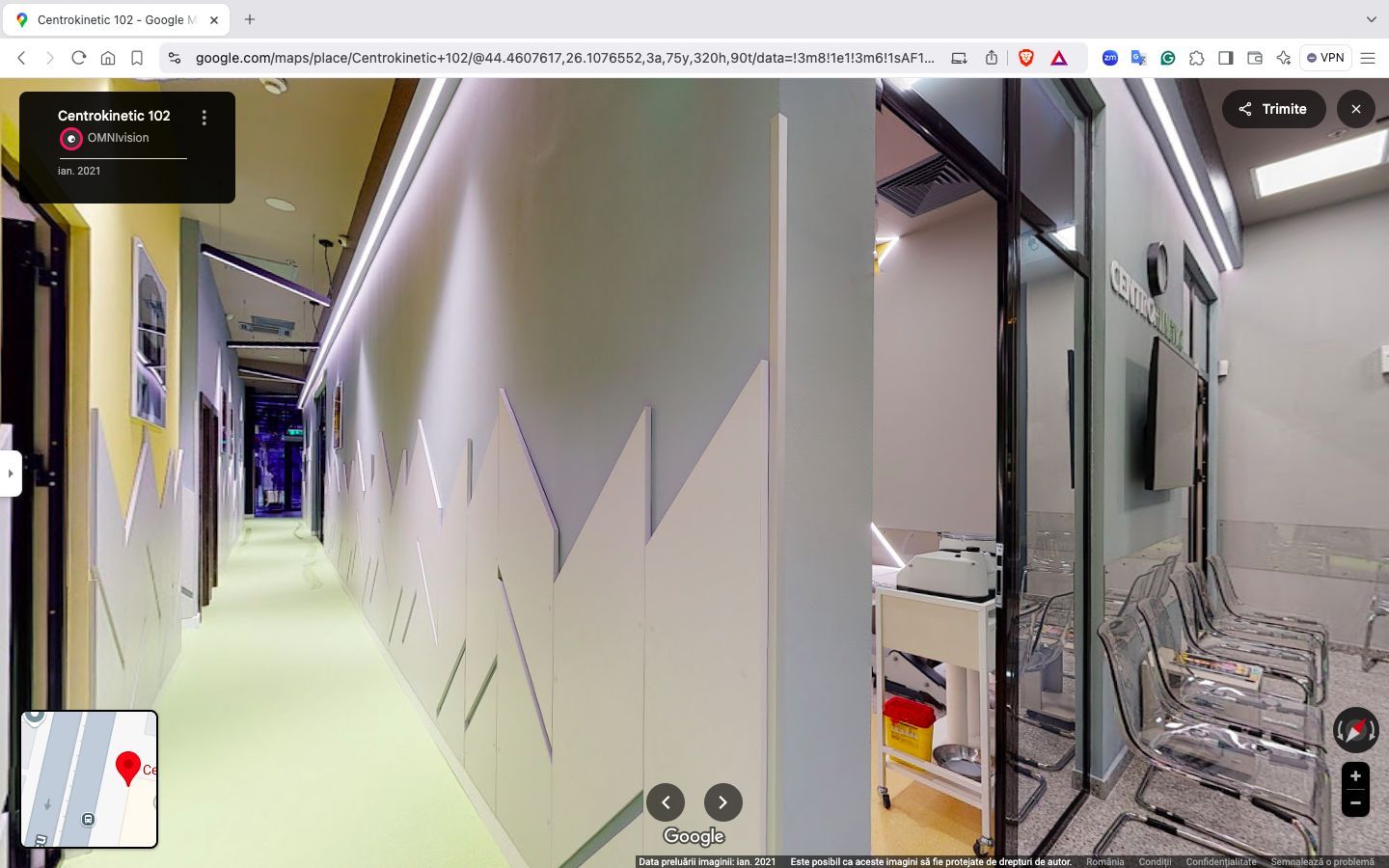Viewport: 1389px width, 868px height.
Task: Click the address bar URL field
Action: 564,58
